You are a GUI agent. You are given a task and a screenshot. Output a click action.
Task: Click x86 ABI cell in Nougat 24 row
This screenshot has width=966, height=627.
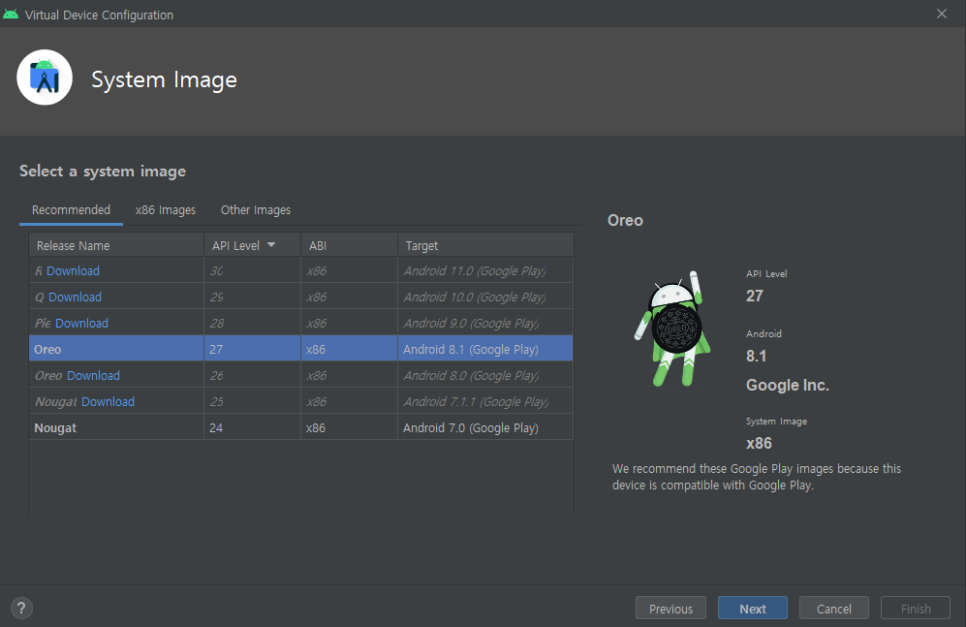[349, 427]
